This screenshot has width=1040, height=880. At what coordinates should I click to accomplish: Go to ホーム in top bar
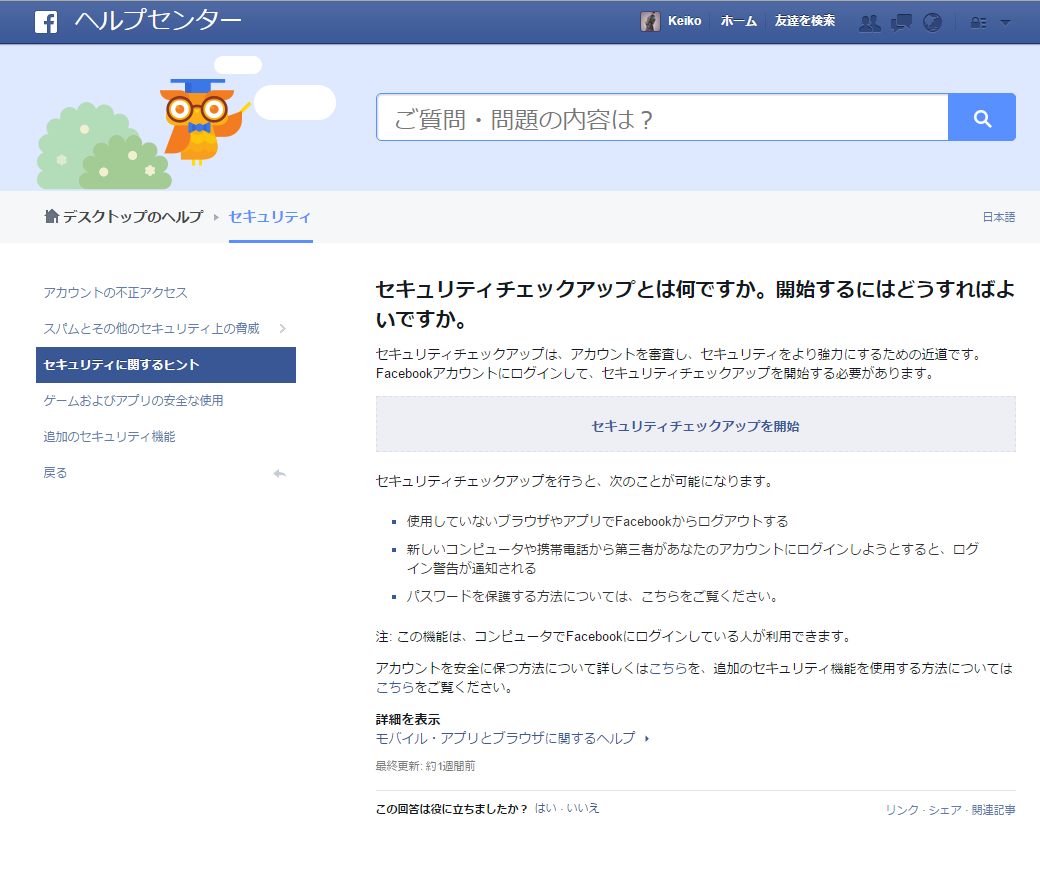[x=738, y=21]
